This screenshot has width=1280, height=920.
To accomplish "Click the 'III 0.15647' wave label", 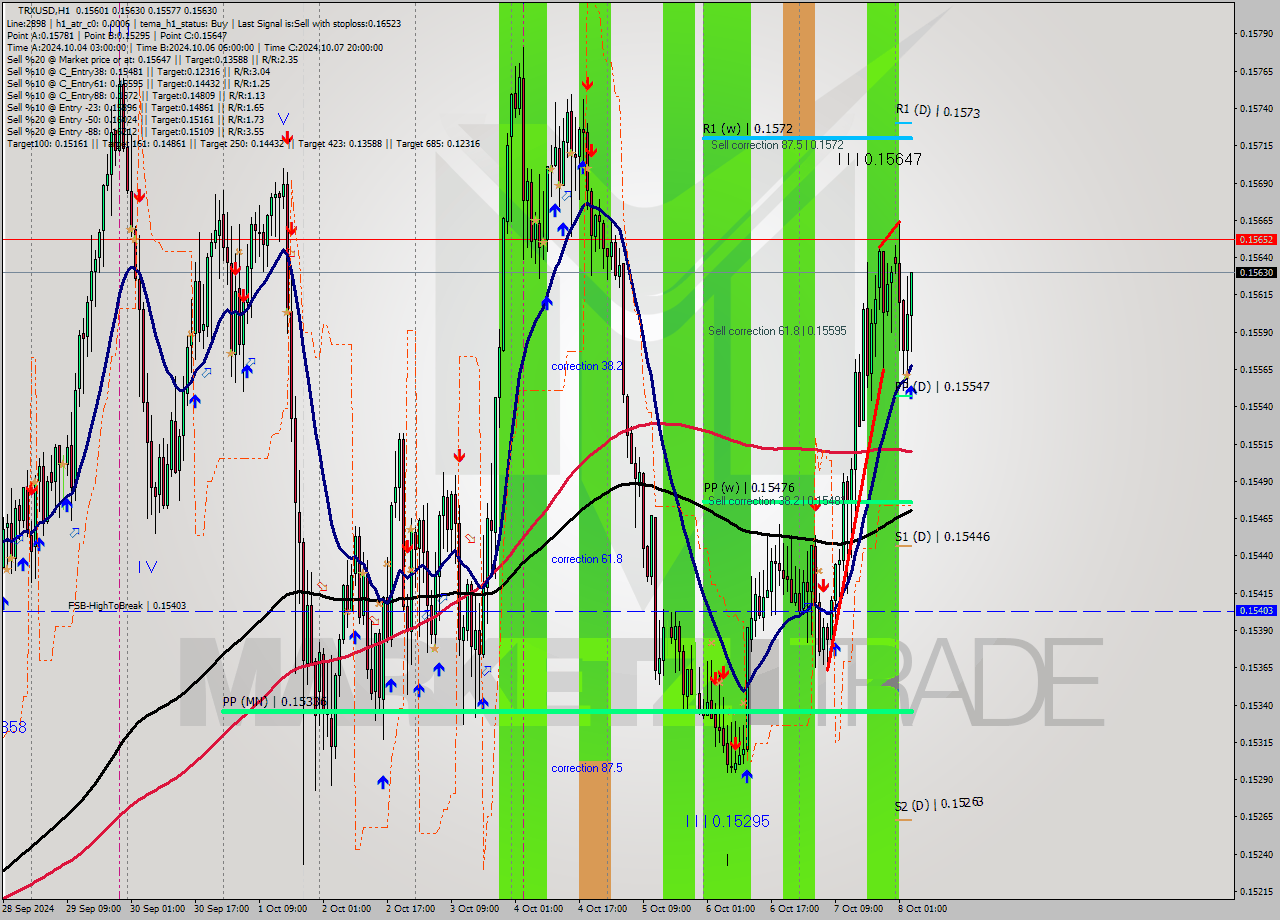I will (879, 159).
